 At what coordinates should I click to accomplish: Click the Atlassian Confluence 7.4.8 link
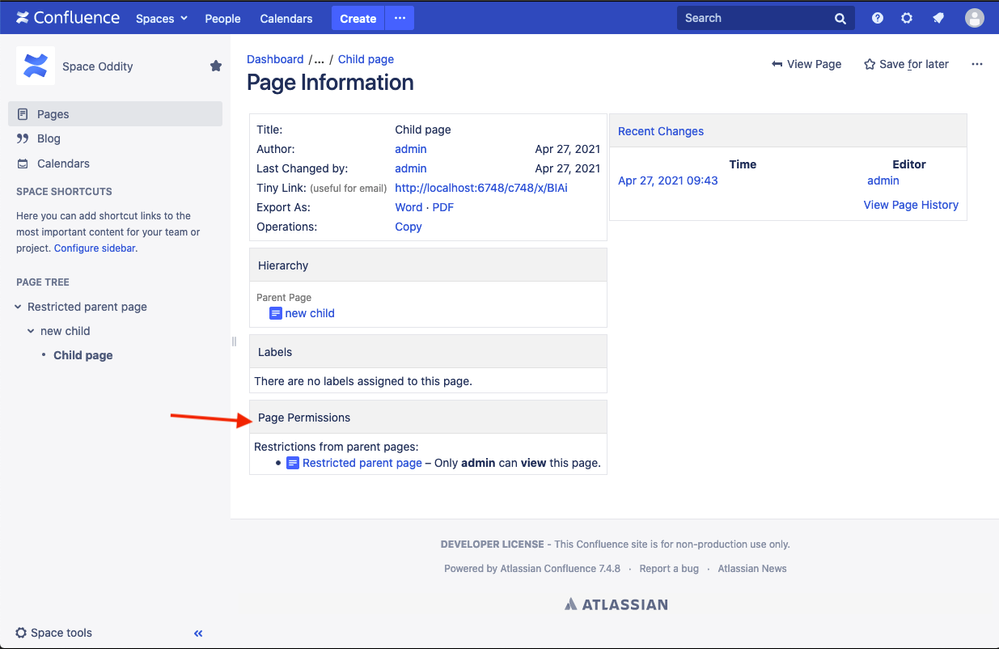tap(560, 568)
